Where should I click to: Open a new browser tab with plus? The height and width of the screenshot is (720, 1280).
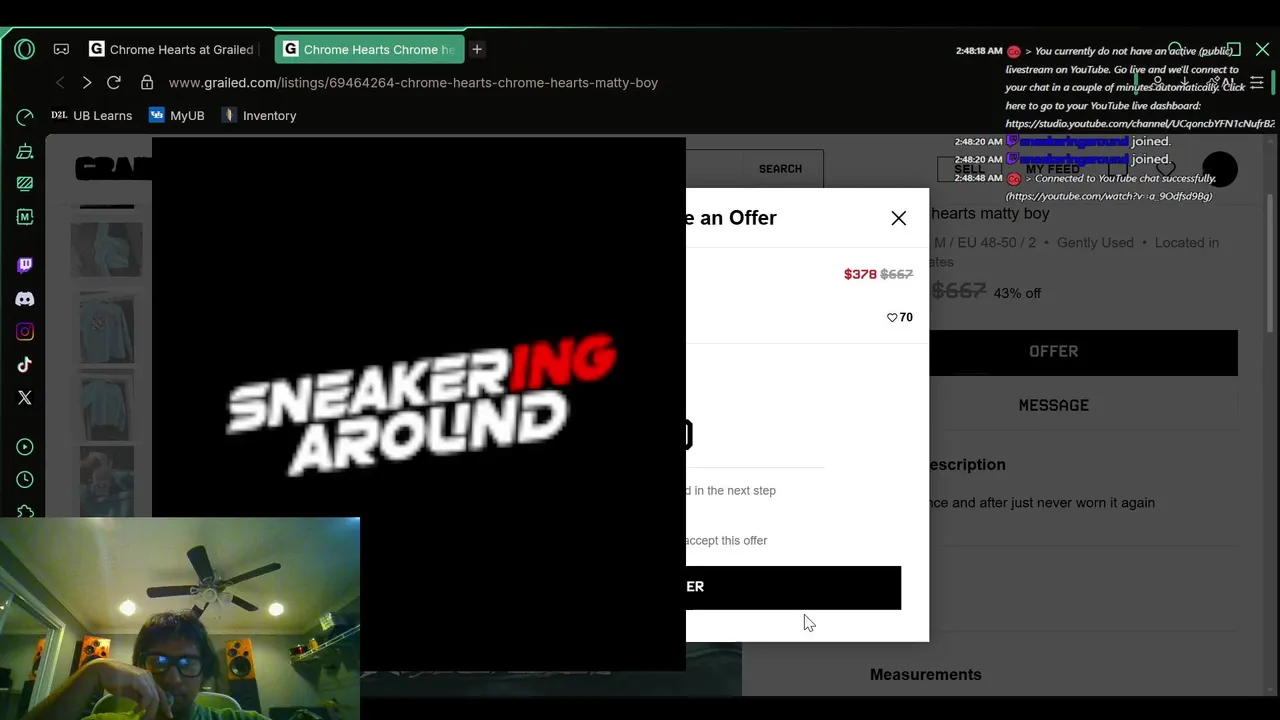477,49
